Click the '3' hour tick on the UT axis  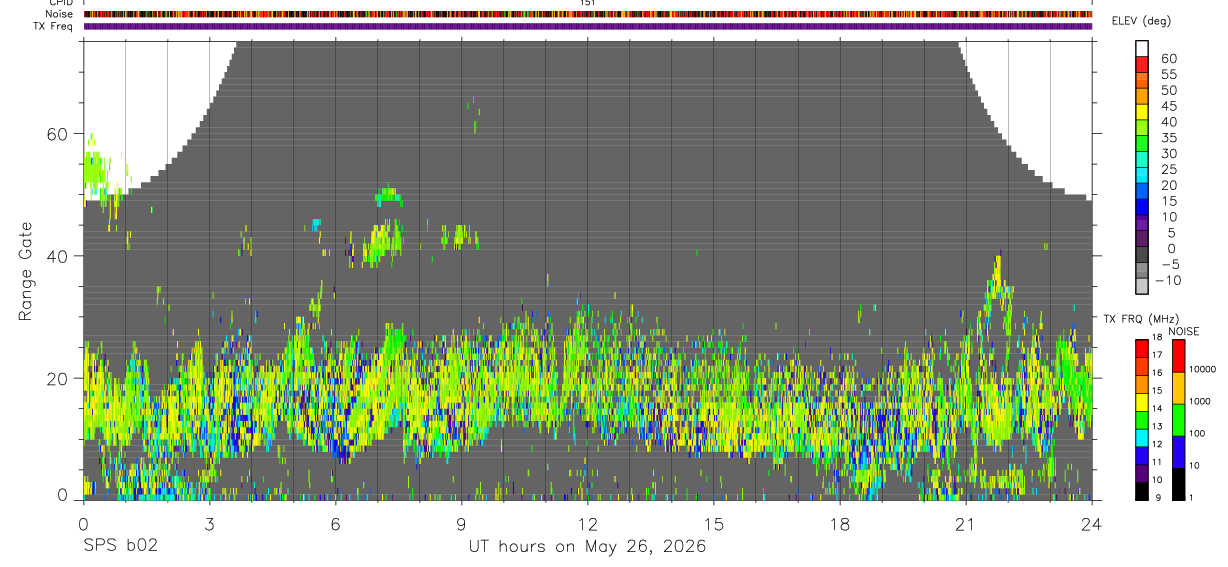[x=209, y=523]
